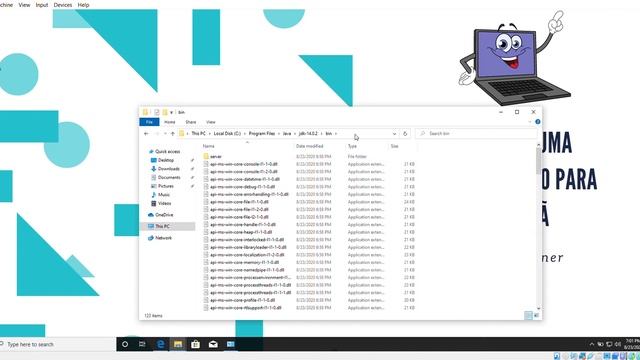Screen dimensions: 640x360
Task: Open Downloads in navigation pane
Action: pyautogui.click(x=169, y=169)
